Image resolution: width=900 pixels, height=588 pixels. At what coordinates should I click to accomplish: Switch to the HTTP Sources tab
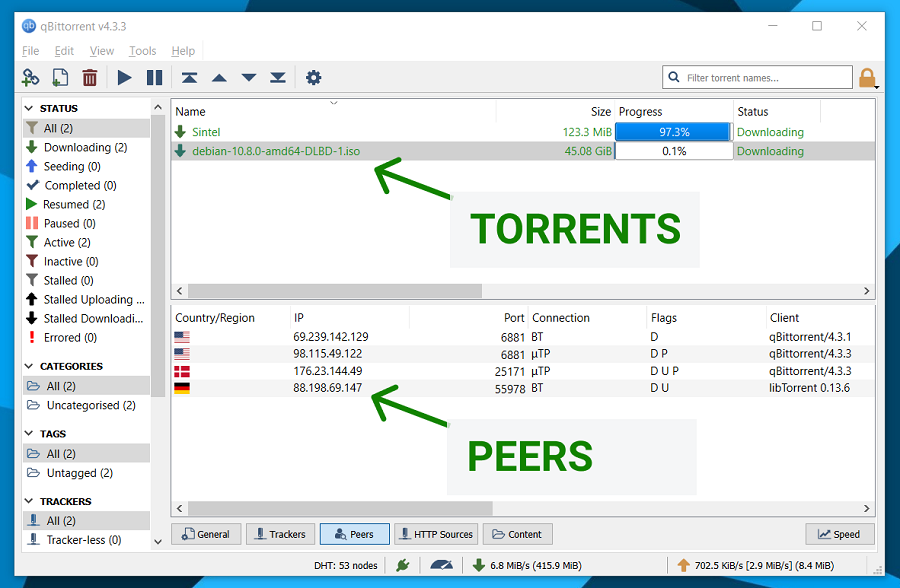click(x=436, y=534)
